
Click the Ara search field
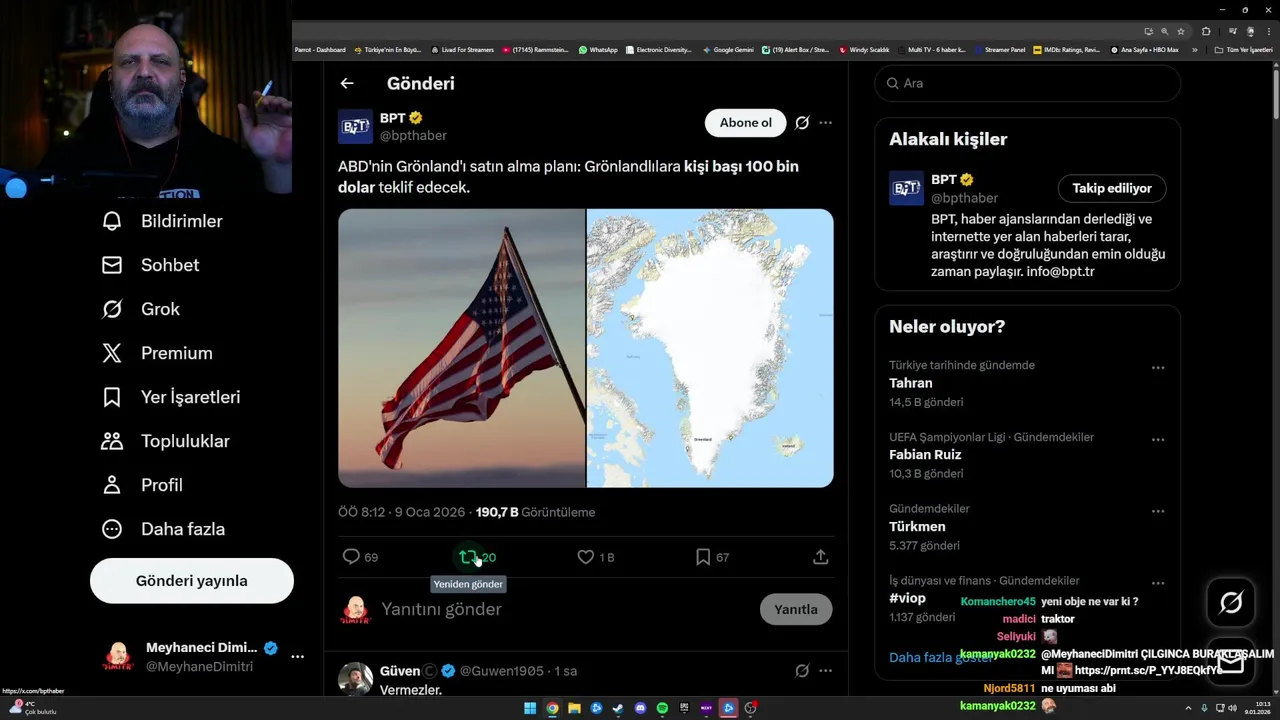pos(1028,83)
